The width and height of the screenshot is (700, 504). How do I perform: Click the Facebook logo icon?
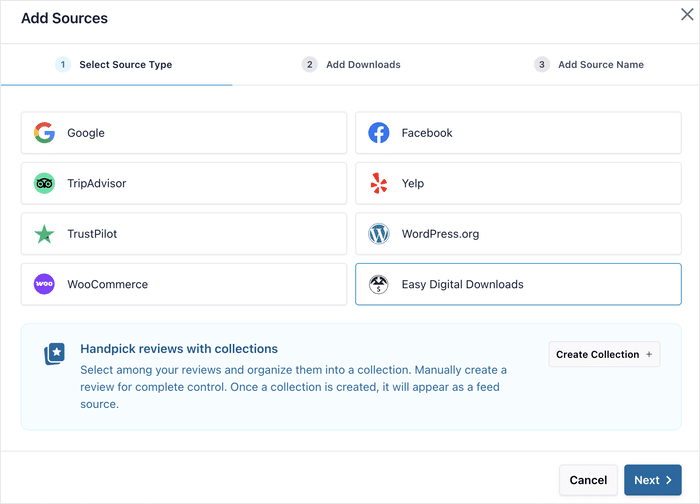(379, 133)
